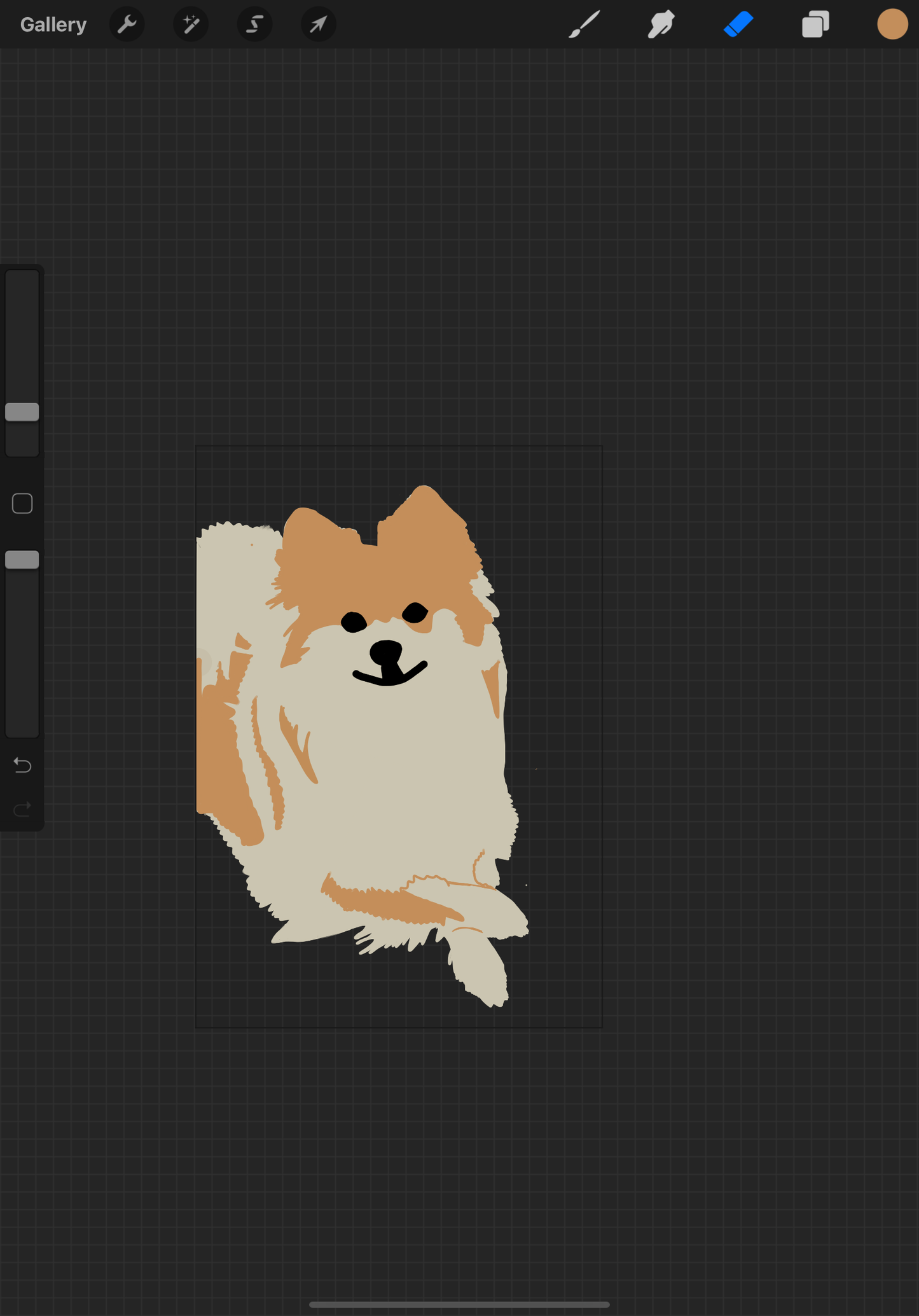Image resolution: width=919 pixels, height=1316 pixels.
Task: Tap the highlighted Eraser tool
Action: [738, 25]
